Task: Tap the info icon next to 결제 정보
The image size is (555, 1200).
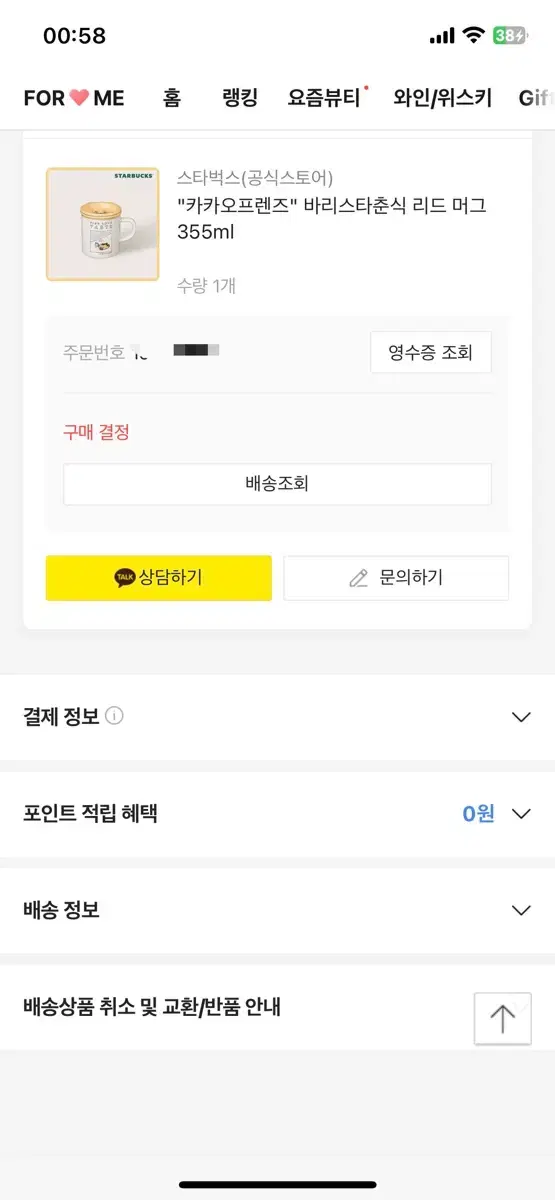Action: click(115, 716)
